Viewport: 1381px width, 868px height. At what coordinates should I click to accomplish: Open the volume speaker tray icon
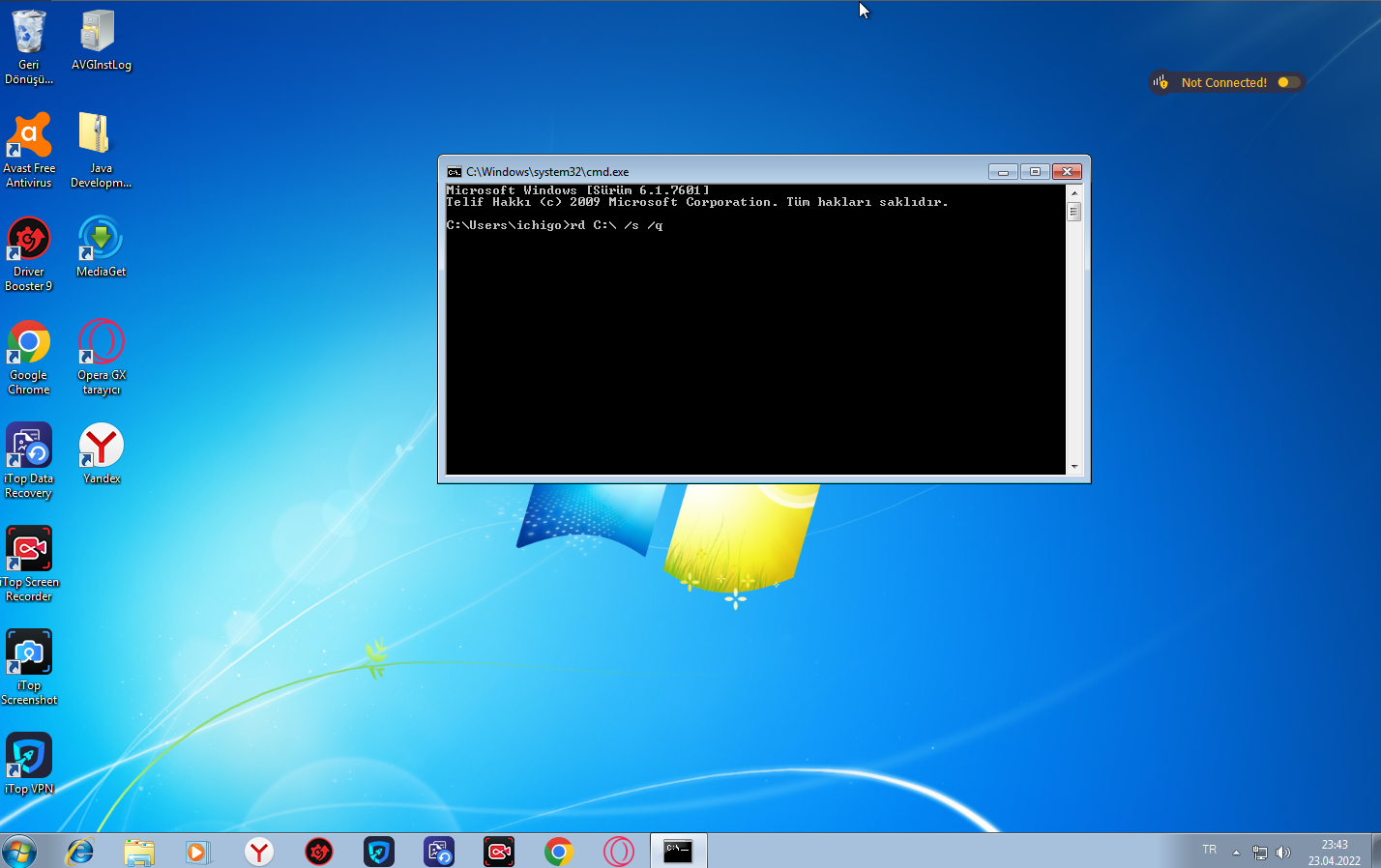[x=1283, y=852]
